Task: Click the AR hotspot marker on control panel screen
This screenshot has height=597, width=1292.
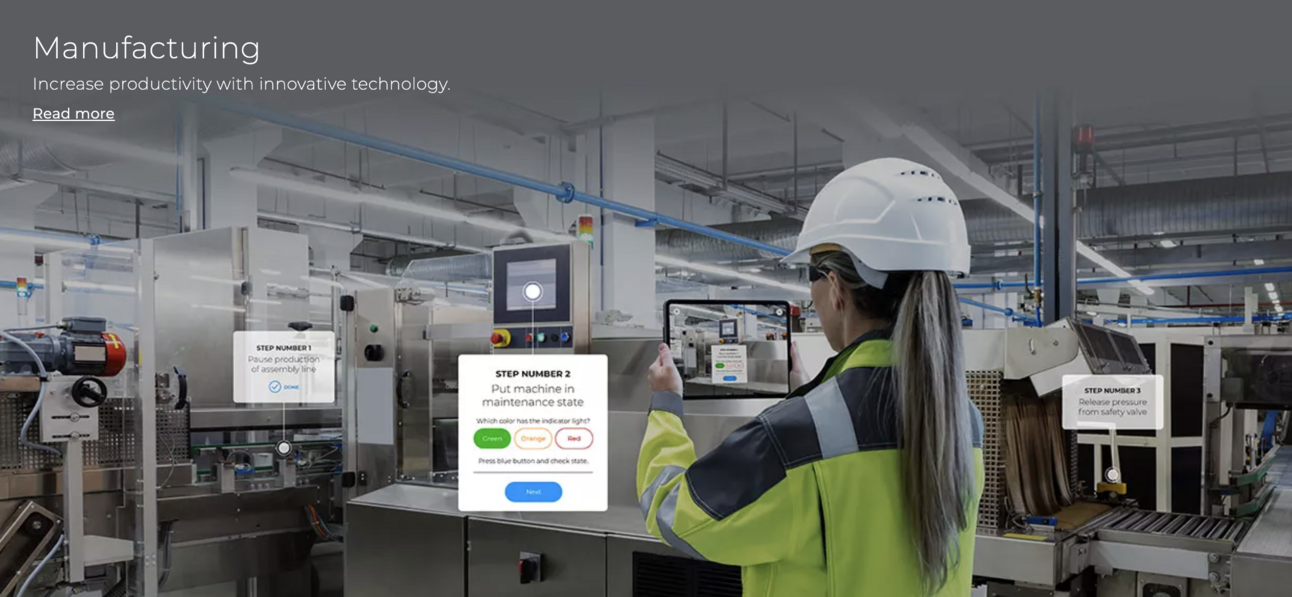Action: click(x=533, y=292)
